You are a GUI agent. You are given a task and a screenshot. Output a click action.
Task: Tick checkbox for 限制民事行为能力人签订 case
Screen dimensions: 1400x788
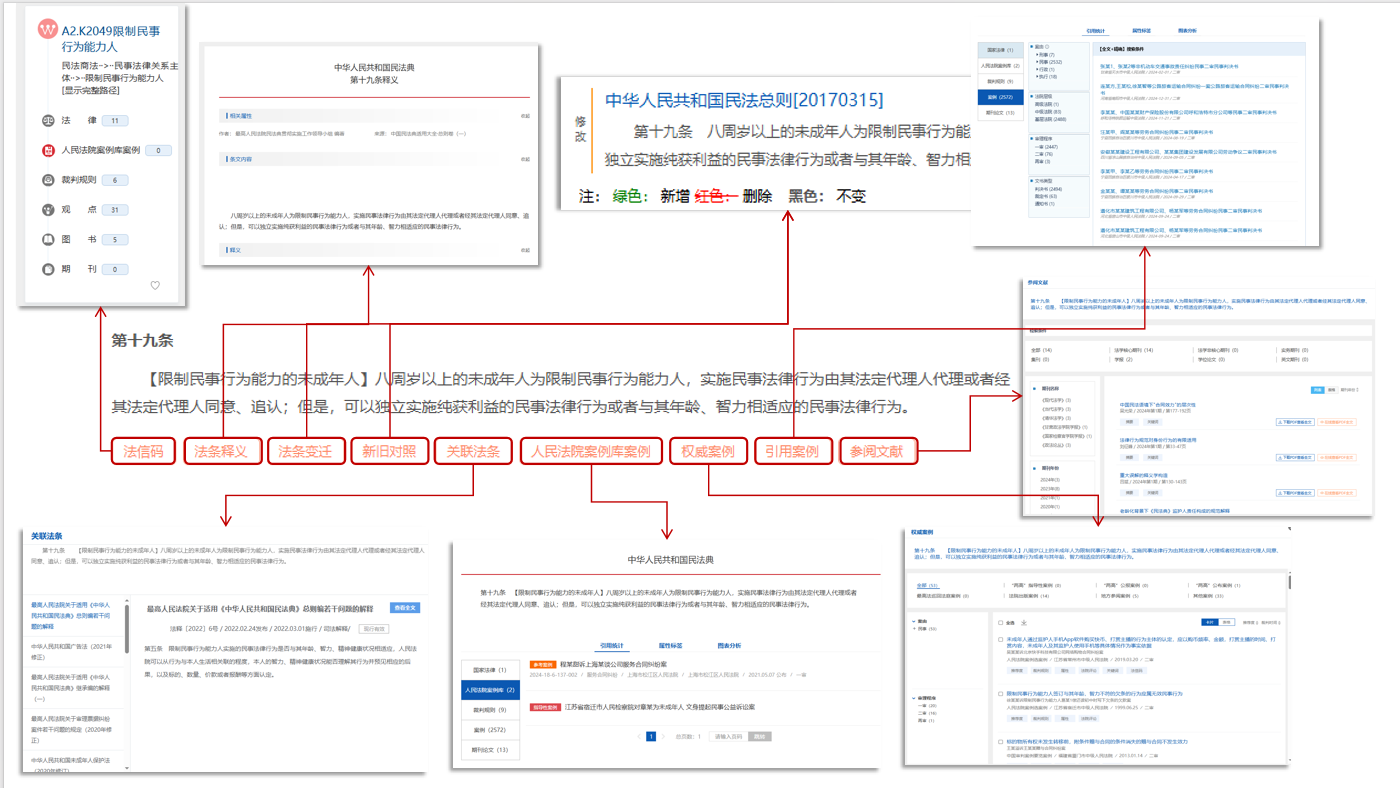1000,694
